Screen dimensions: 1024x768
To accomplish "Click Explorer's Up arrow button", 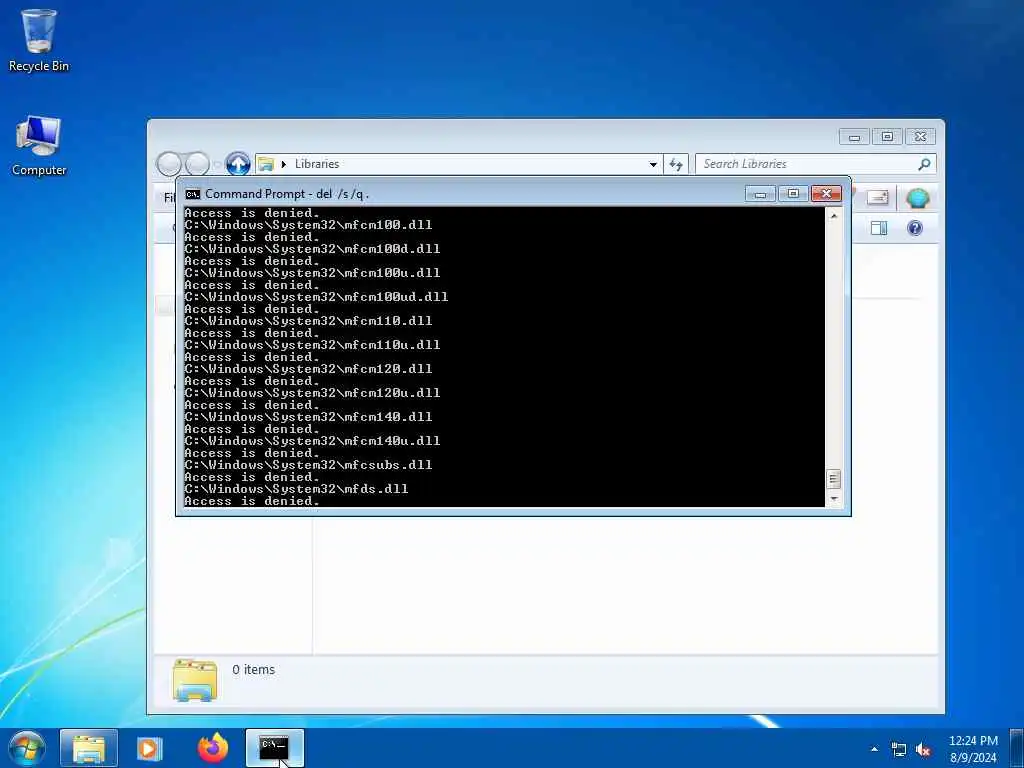I will coord(238,163).
